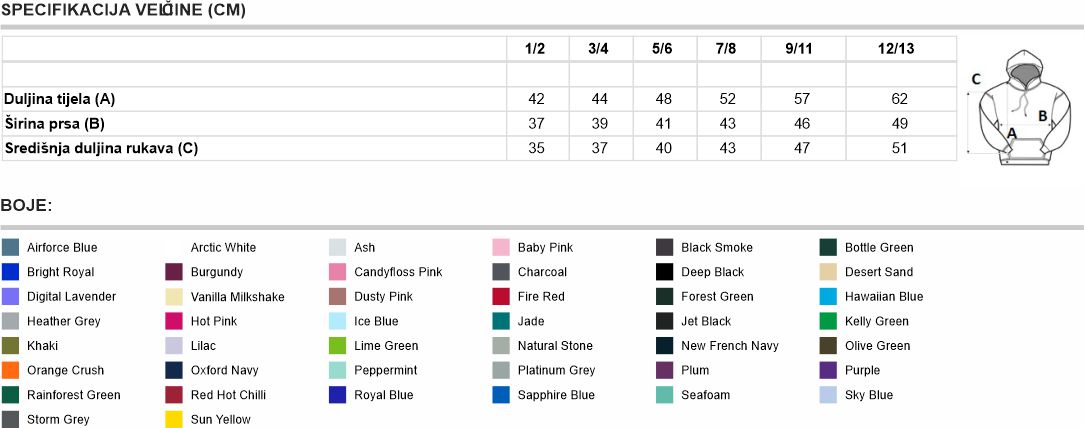Select the Hot Pink color swatch

(x=174, y=321)
